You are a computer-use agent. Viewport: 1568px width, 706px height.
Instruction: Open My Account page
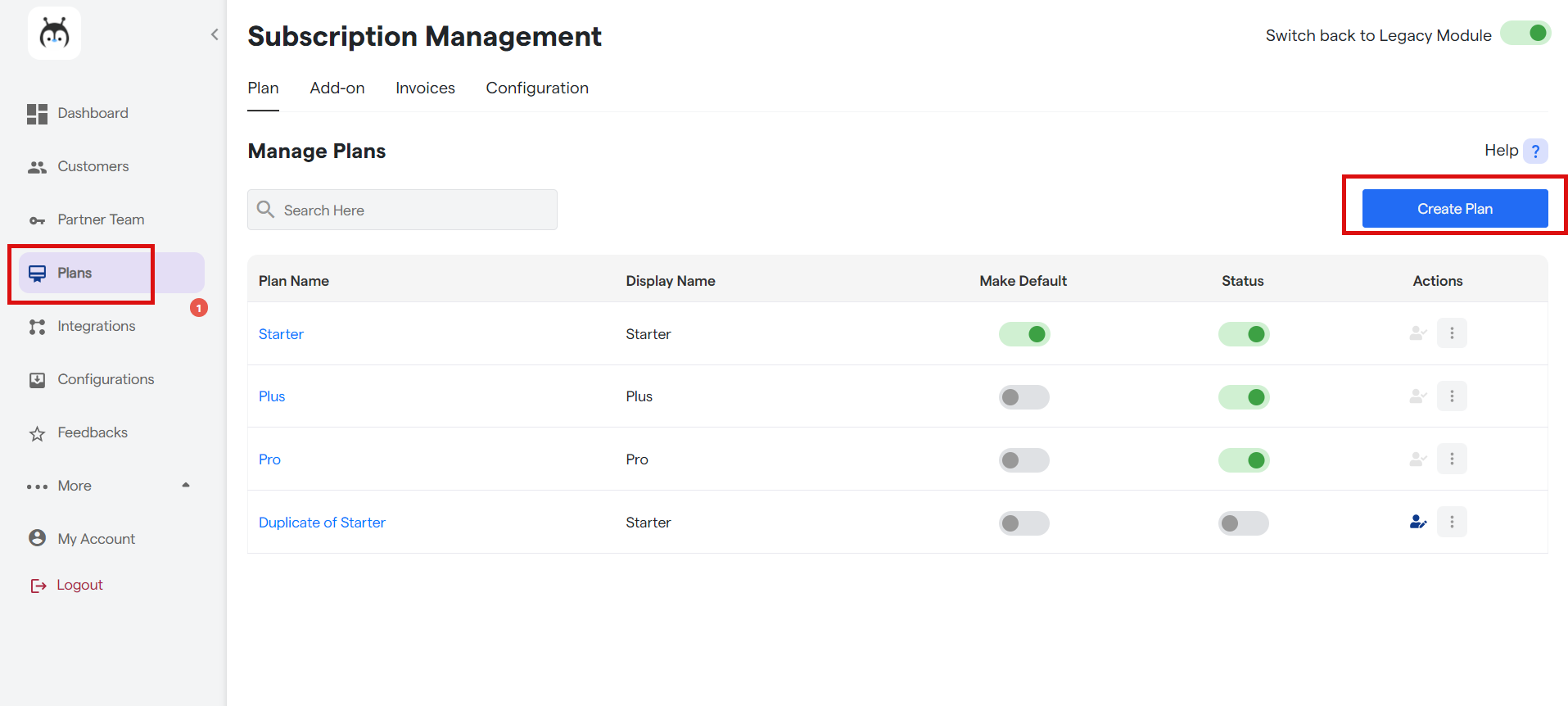click(96, 539)
